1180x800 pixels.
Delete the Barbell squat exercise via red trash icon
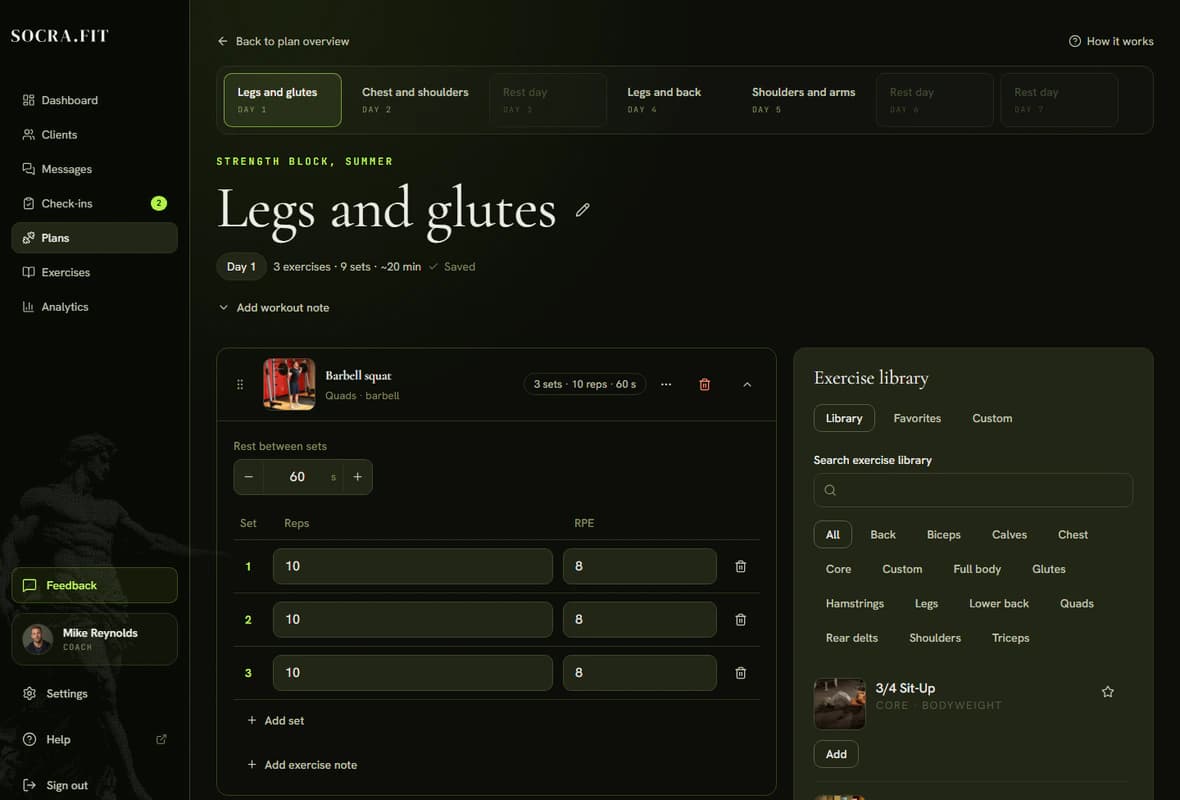click(704, 385)
